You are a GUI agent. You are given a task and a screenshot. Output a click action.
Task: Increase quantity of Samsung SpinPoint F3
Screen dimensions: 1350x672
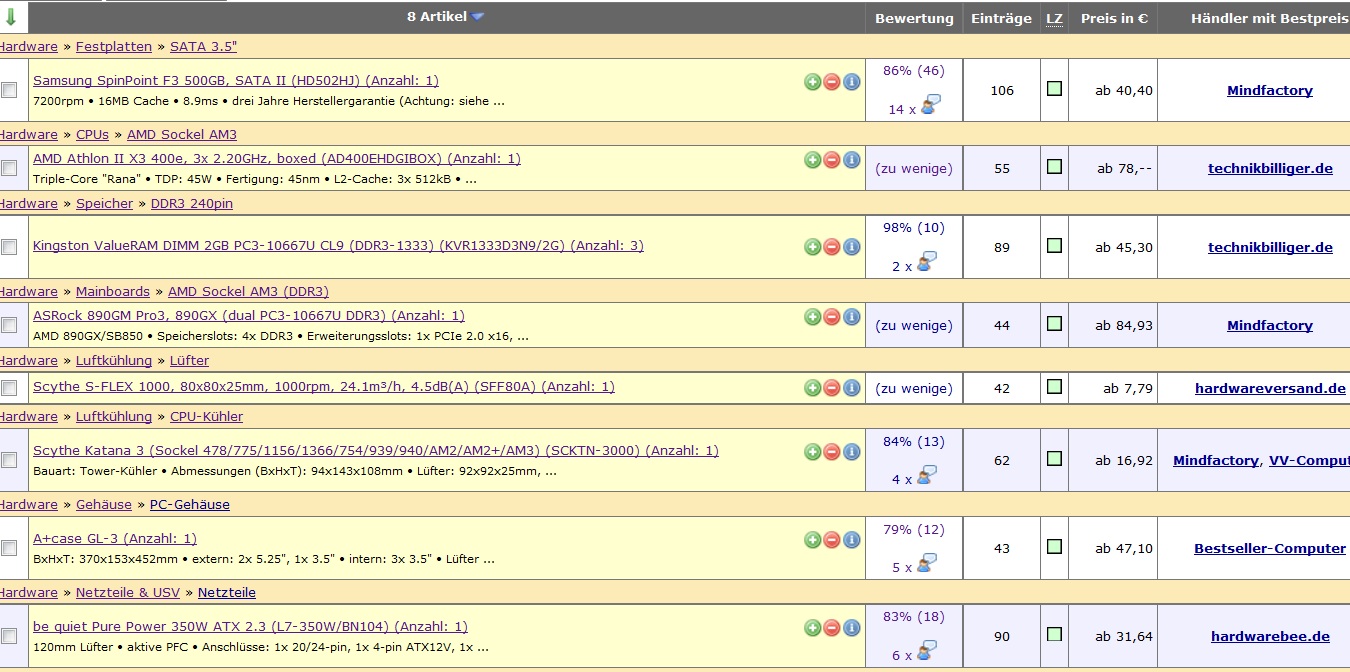coord(812,82)
